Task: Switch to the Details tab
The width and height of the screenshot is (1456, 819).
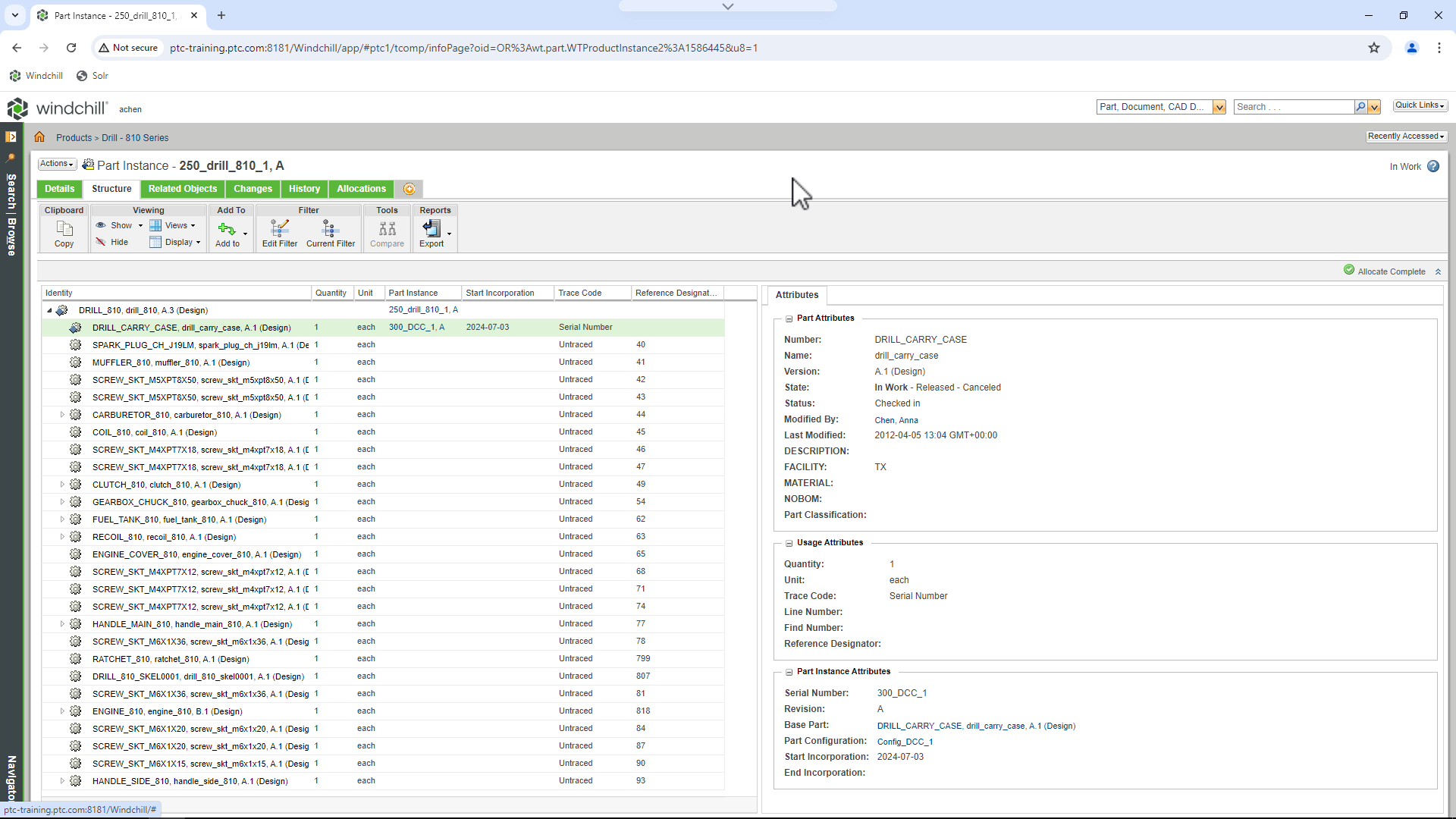Action: coord(59,189)
